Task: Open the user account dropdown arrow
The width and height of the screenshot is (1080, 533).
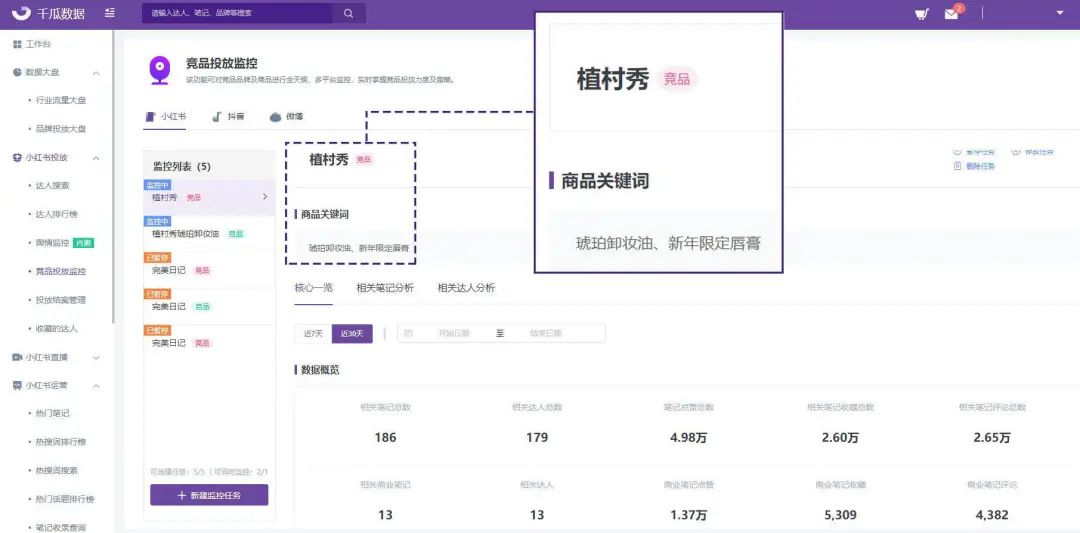Action: (1059, 13)
